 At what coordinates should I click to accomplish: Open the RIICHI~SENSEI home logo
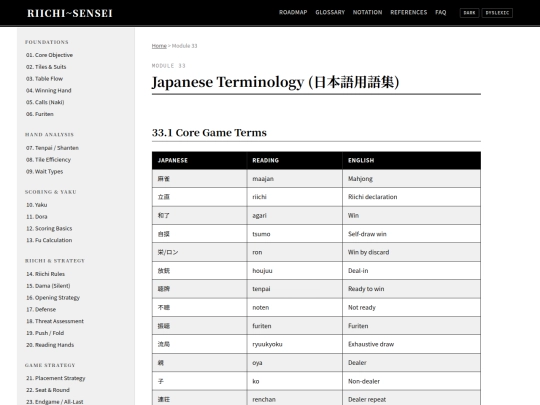tap(70, 13)
